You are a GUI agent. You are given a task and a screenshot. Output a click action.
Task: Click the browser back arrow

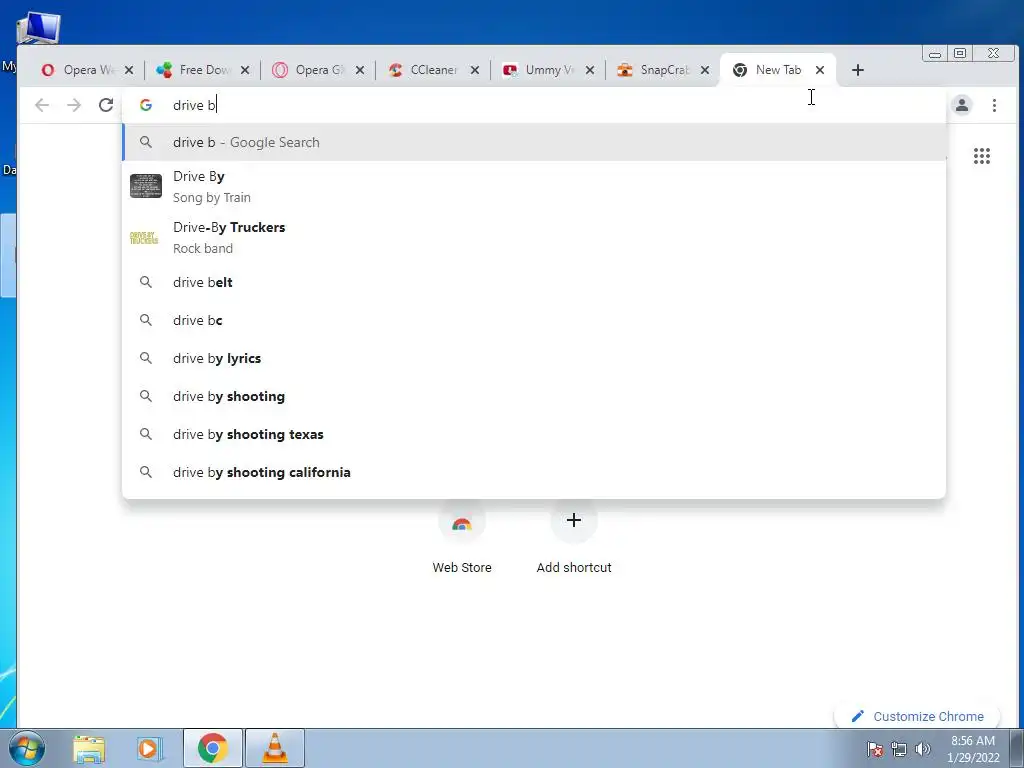pos(42,105)
